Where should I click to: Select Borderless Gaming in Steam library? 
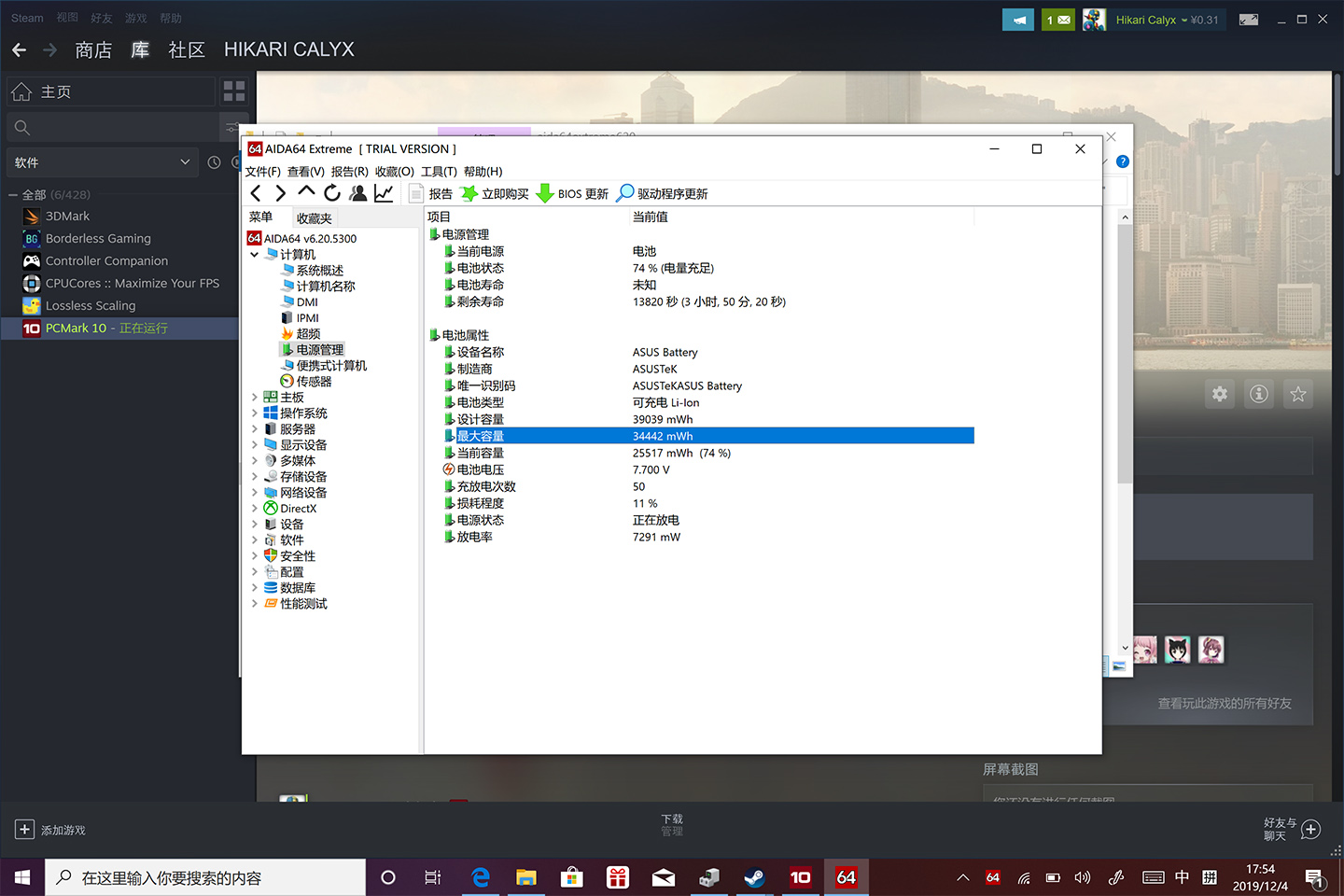[x=98, y=238]
